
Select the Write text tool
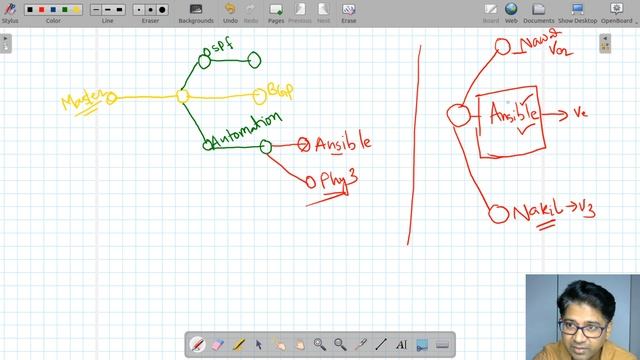tap(401, 344)
